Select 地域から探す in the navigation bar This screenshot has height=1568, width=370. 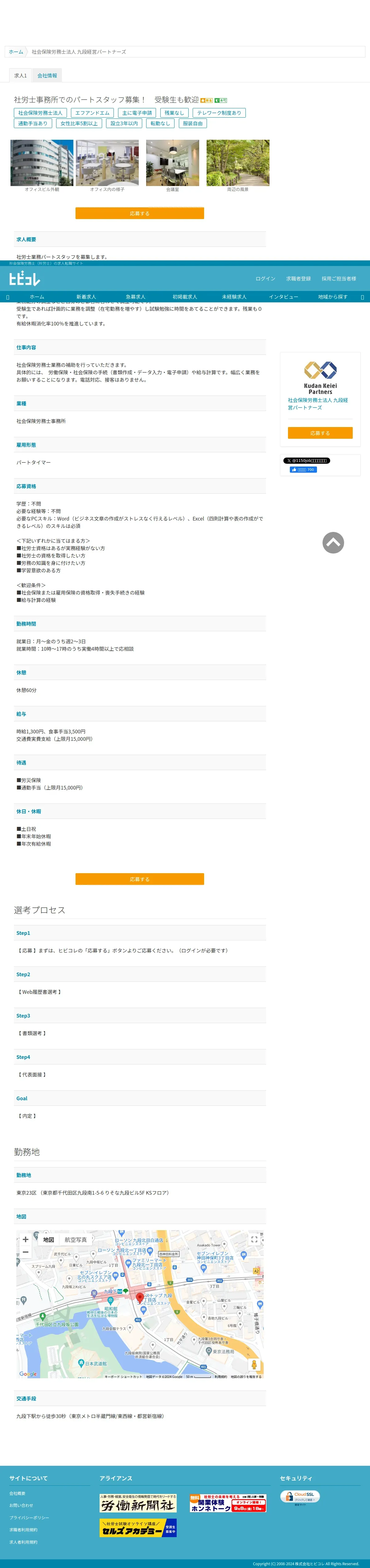point(333,297)
